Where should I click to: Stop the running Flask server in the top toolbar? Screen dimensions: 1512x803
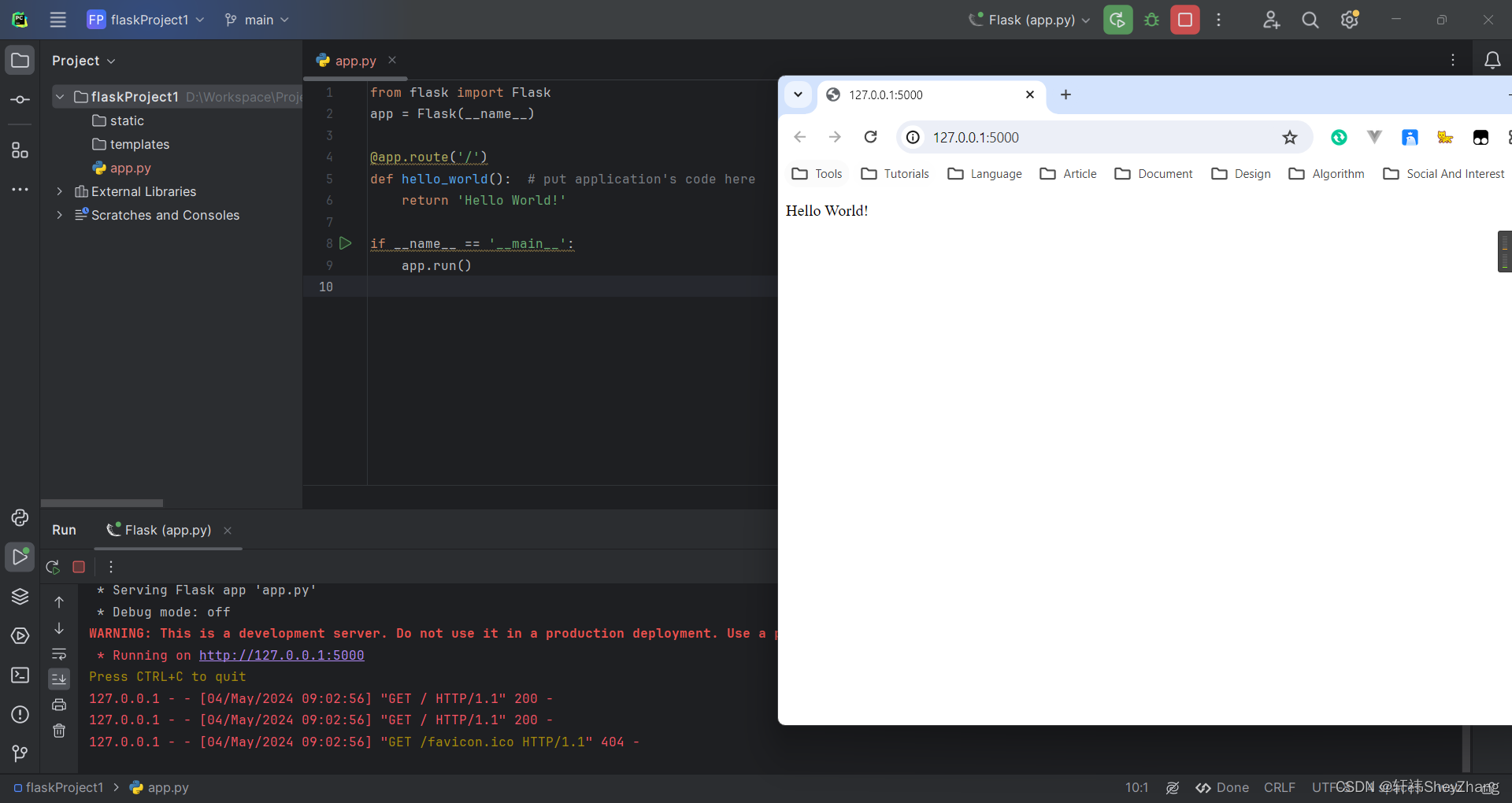1185,20
